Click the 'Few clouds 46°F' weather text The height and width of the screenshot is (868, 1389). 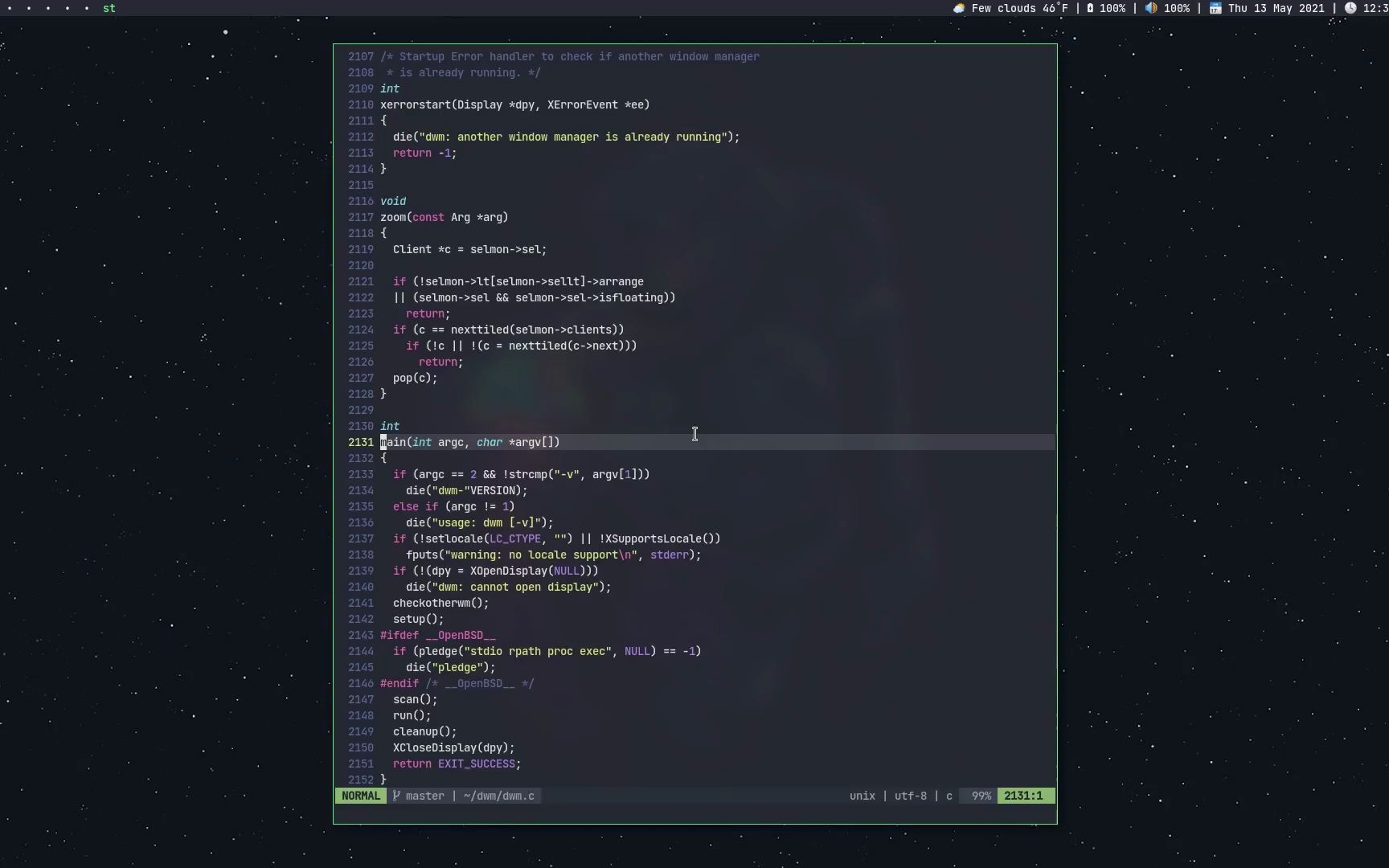click(x=1020, y=8)
